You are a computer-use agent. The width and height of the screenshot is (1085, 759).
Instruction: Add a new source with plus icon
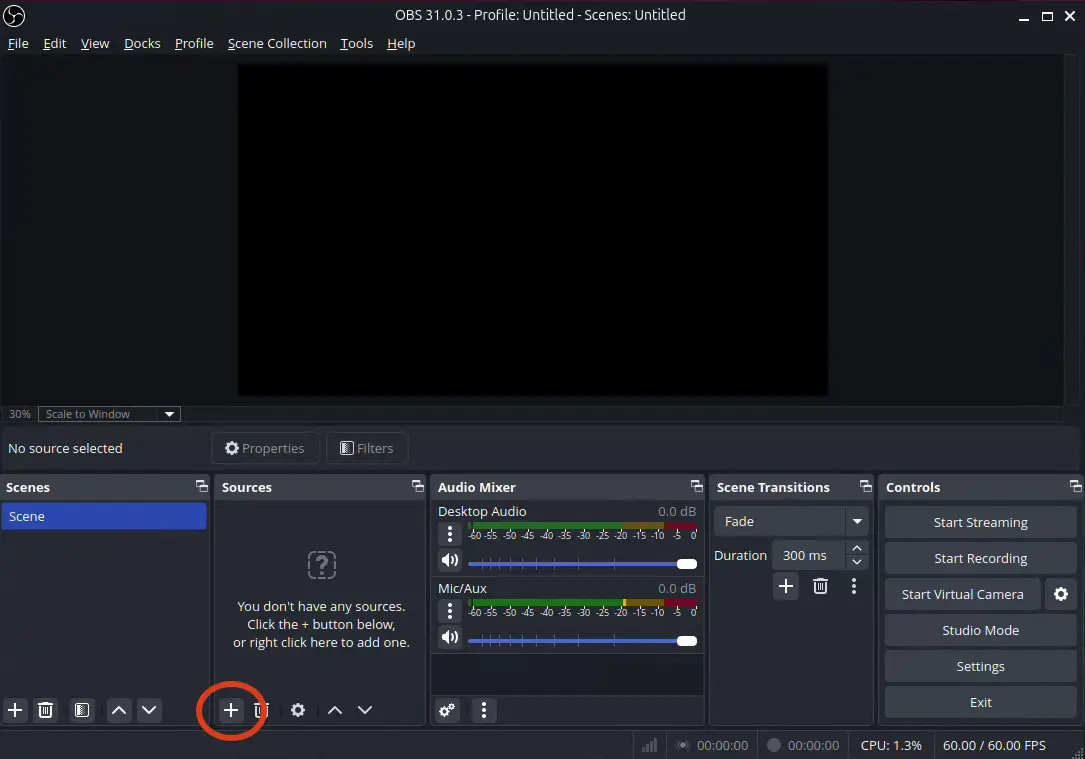[x=230, y=710]
